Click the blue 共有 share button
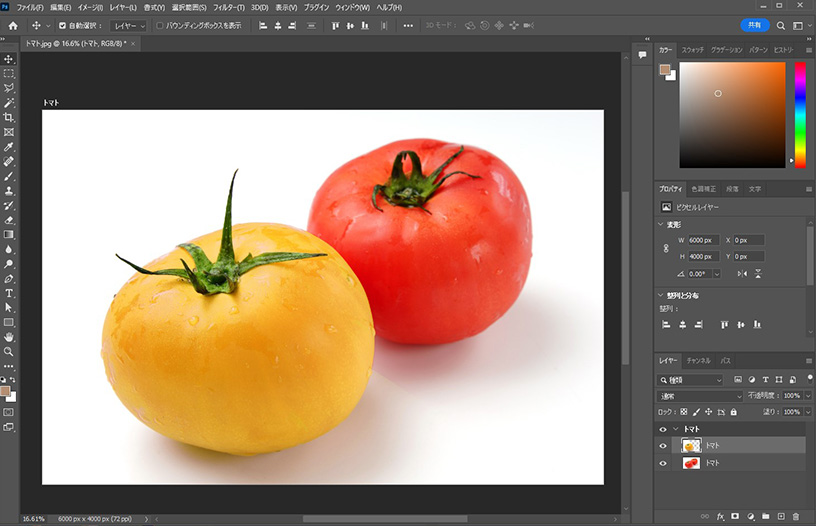Screen dimensions: 816x526 tap(755, 25)
